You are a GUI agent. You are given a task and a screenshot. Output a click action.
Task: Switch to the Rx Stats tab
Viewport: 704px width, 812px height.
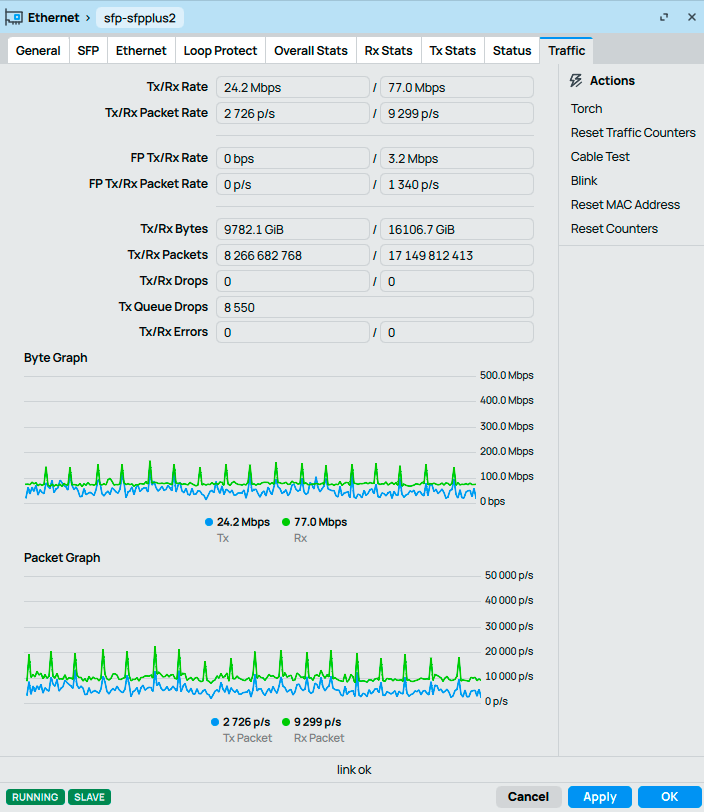coord(389,51)
